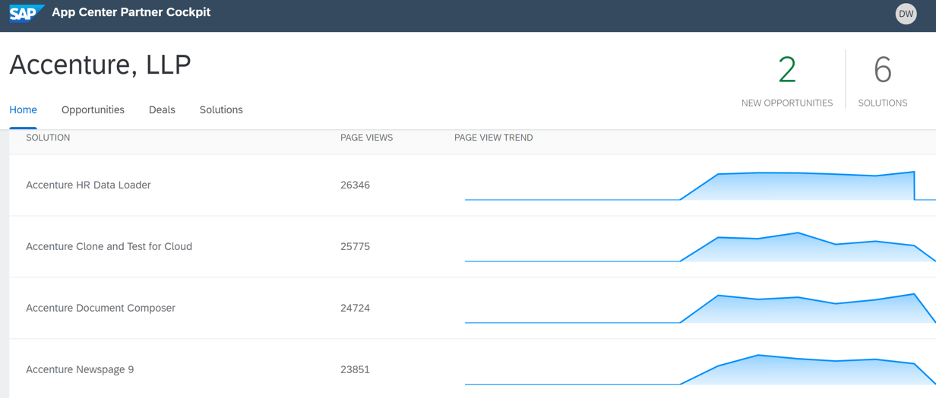Image resolution: width=936 pixels, height=398 pixels.
Task: Click the HR Data Loader trend chart
Action: (x=700, y=186)
